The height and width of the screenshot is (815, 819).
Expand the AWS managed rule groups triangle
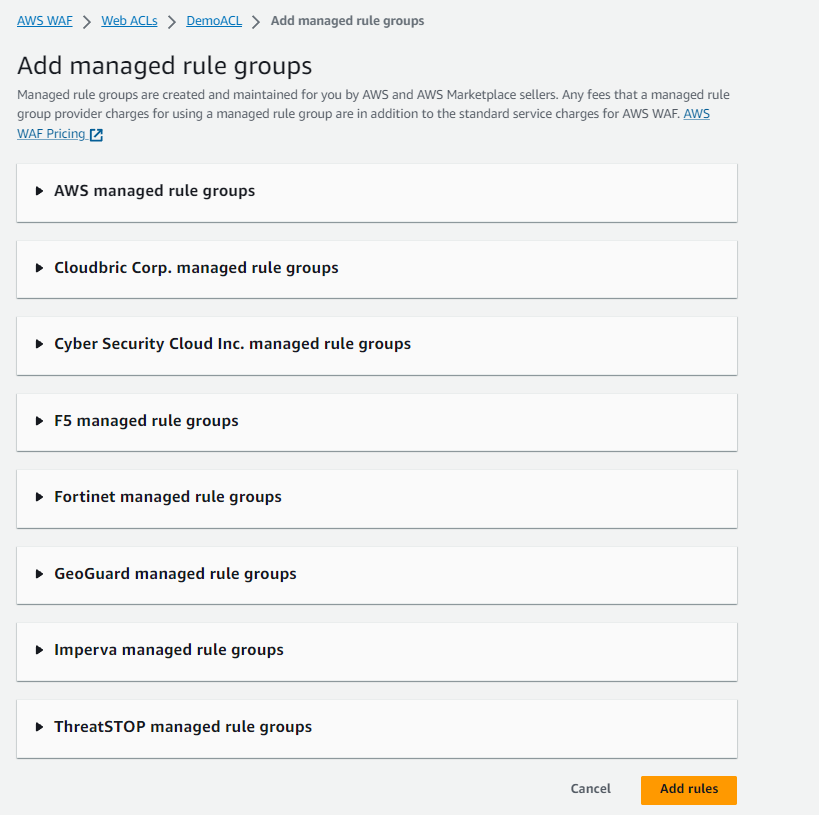[x=39, y=191]
